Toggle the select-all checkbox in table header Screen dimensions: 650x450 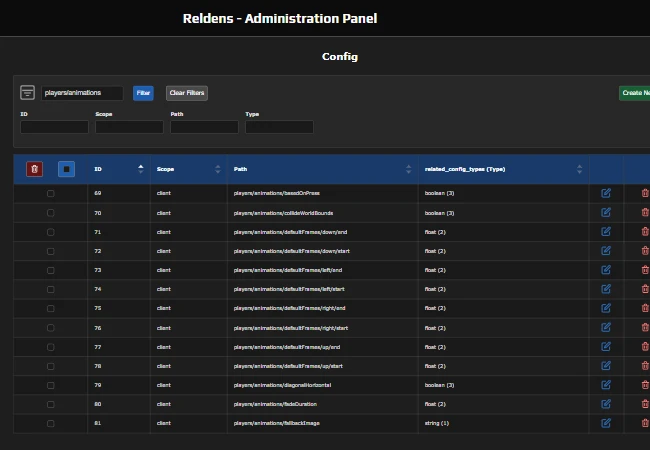tap(66, 169)
